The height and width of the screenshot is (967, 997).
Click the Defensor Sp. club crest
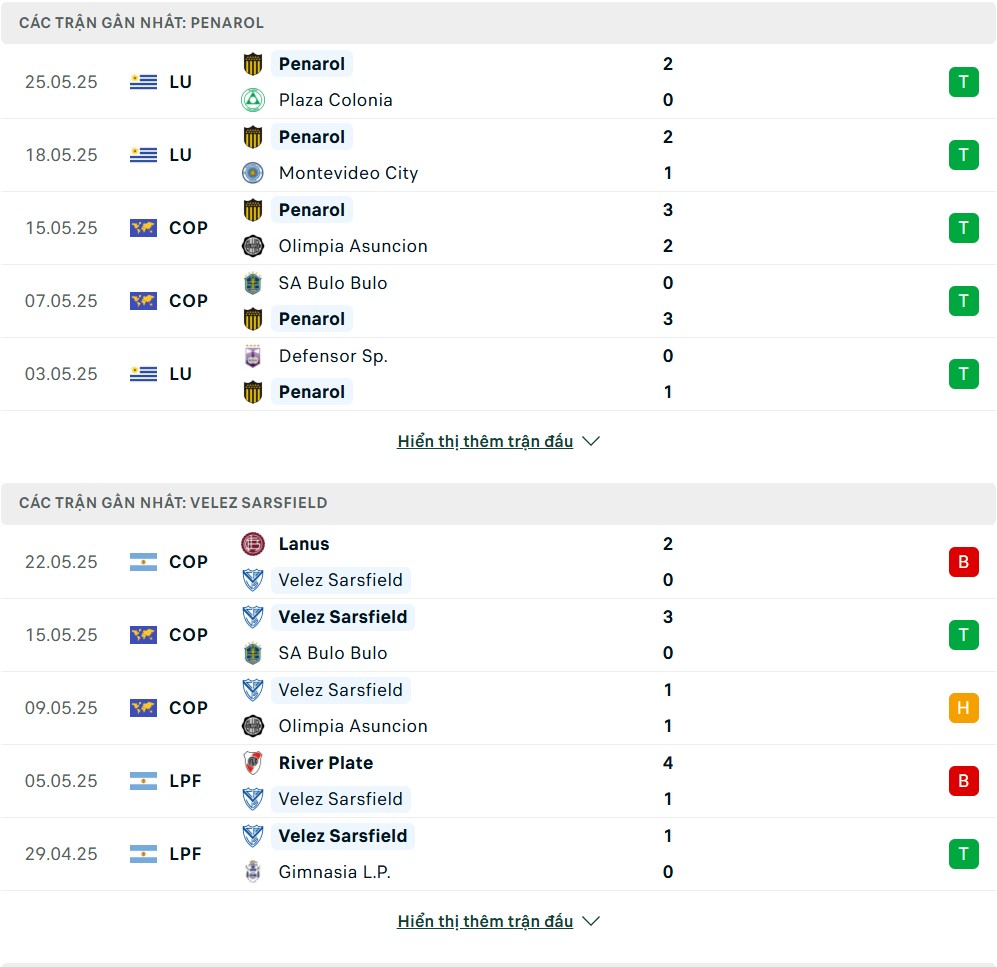[253, 356]
